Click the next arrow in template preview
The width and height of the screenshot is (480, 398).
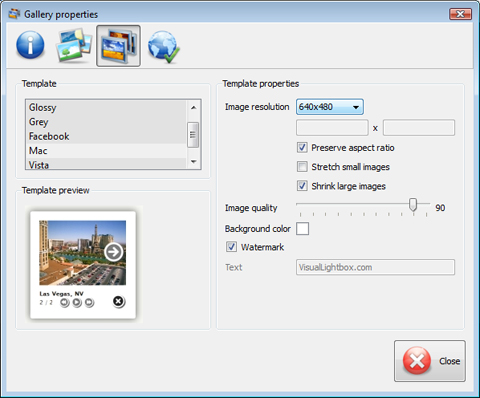113,252
